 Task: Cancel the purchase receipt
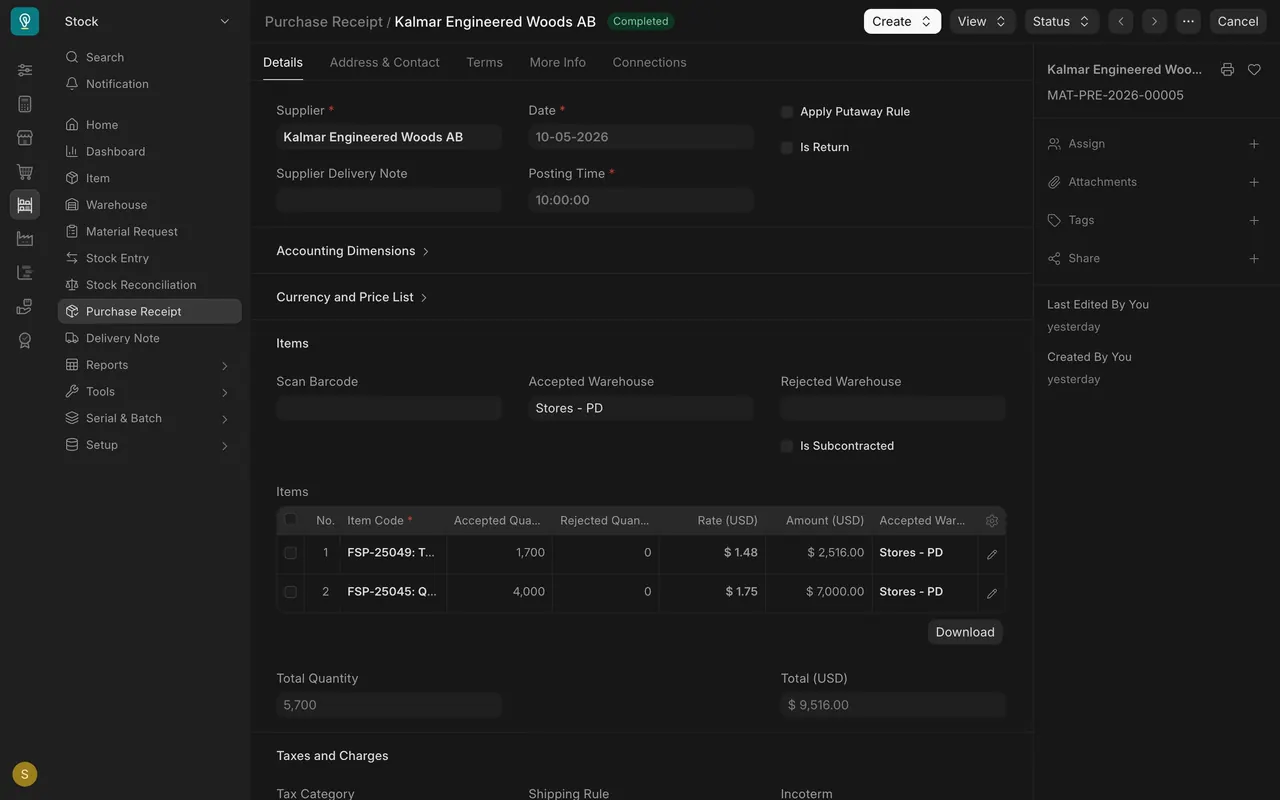click(x=1238, y=21)
